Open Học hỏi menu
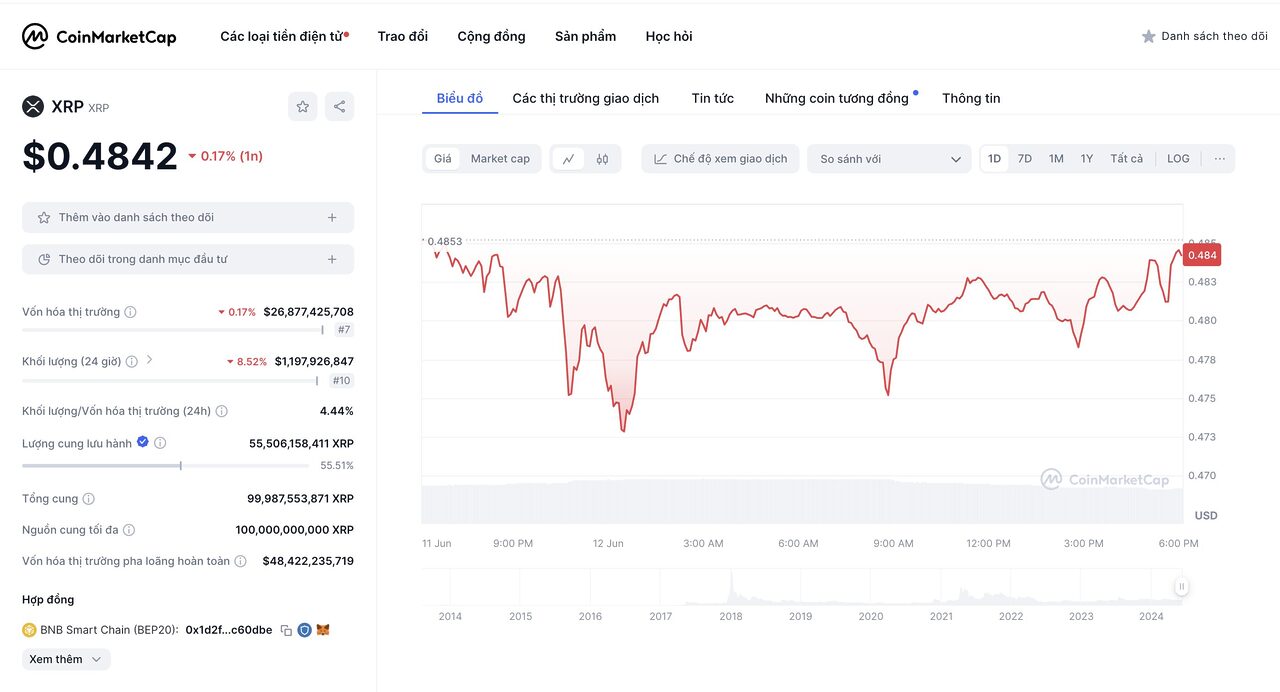 (x=669, y=36)
